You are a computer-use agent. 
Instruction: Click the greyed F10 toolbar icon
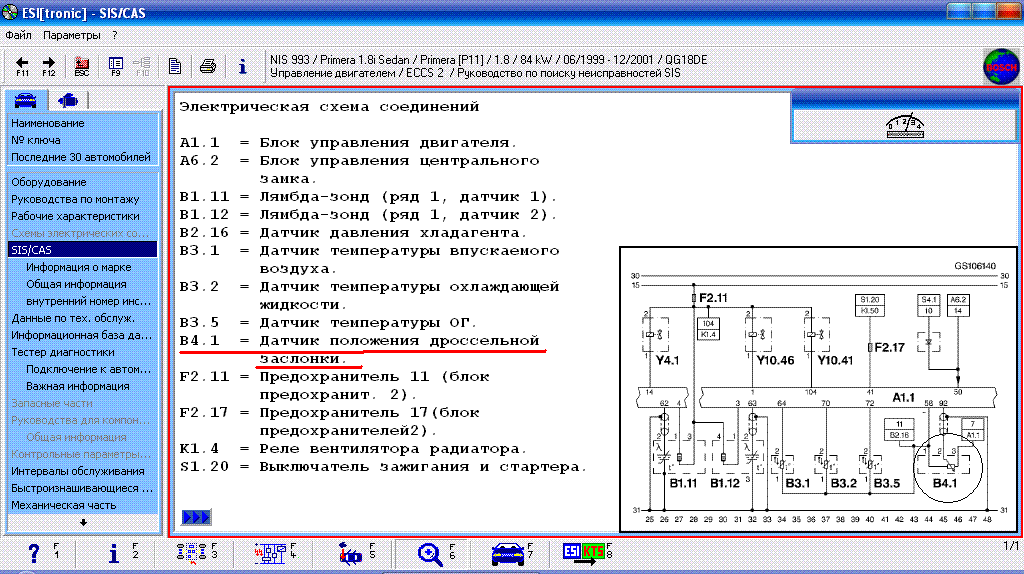[x=142, y=66]
